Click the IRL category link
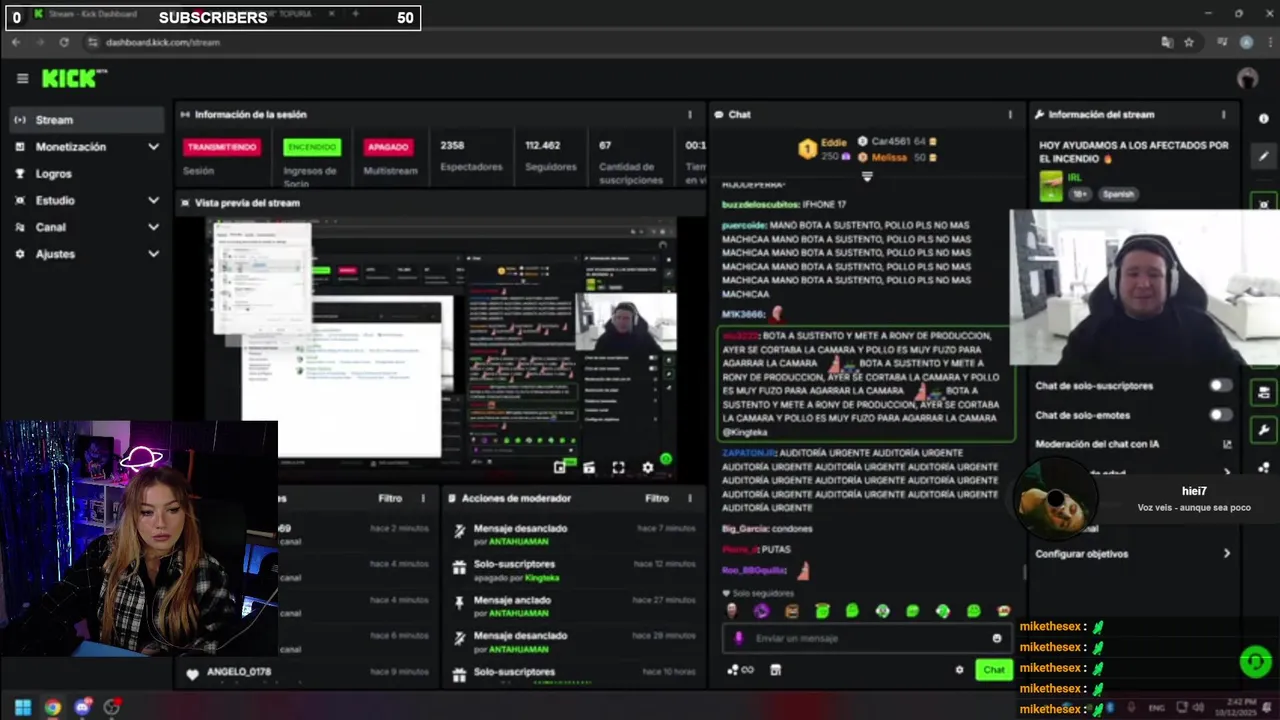The image size is (1280, 720). (x=1075, y=177)
